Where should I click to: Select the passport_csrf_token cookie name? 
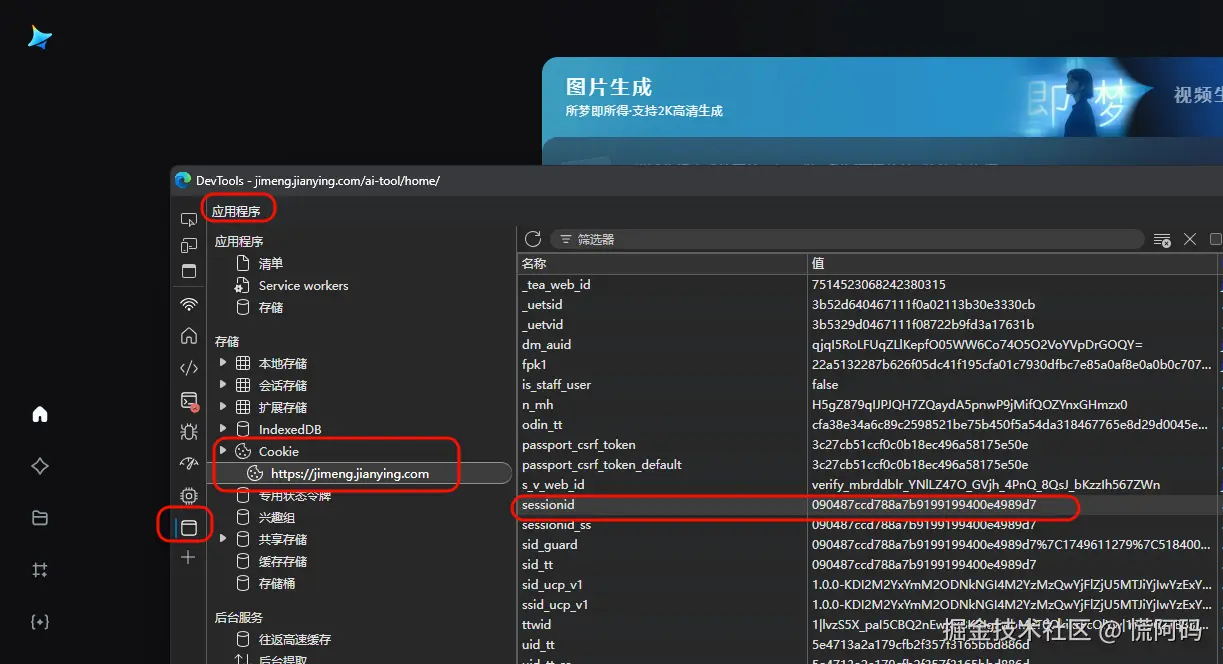tap(579, 445)
